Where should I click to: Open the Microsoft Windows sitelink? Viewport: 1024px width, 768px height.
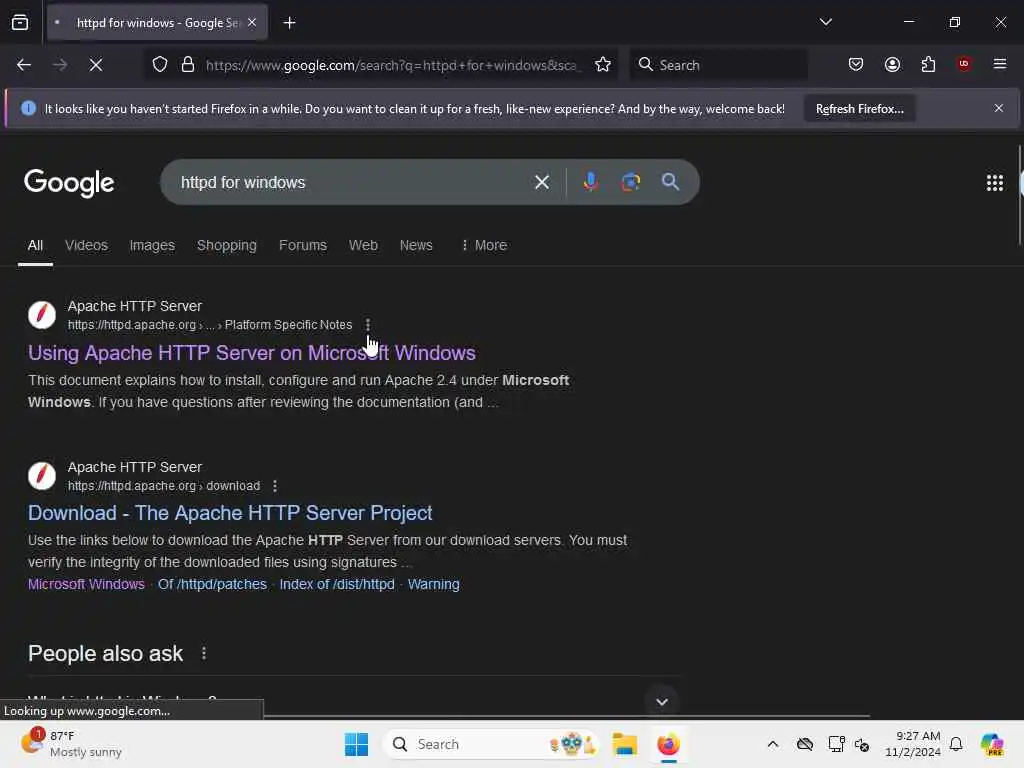click(x=86, y=584)
